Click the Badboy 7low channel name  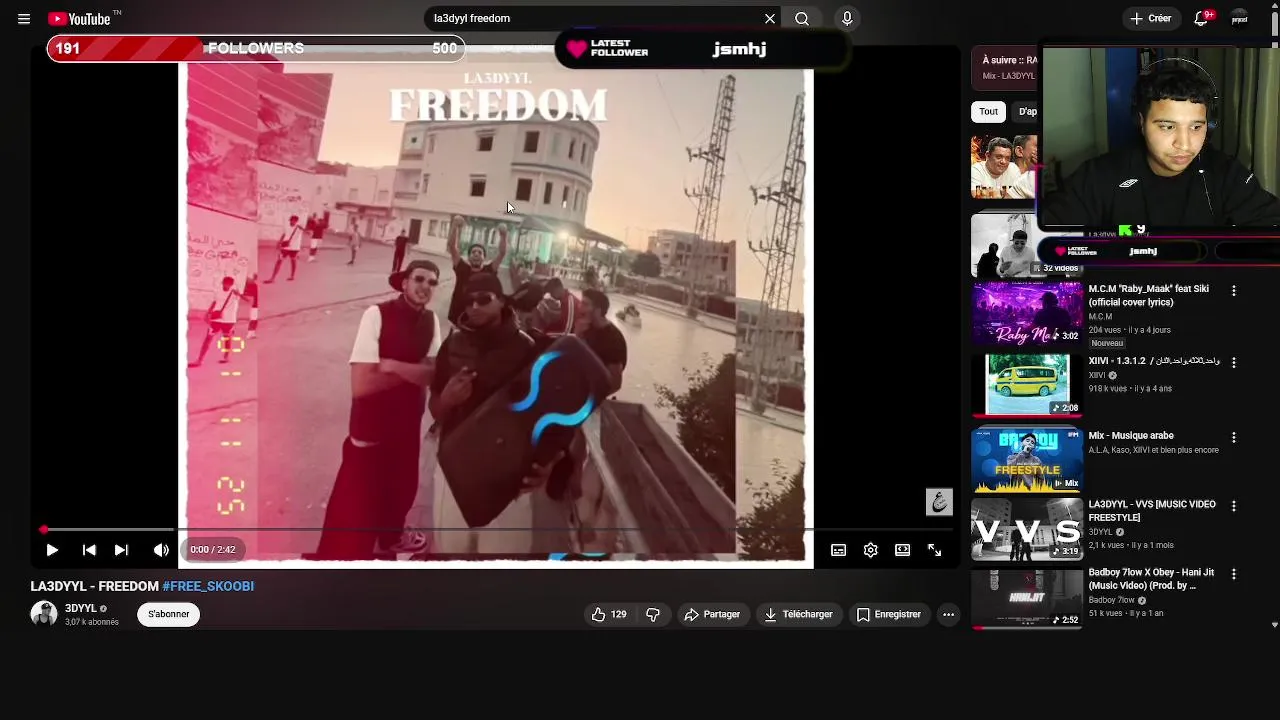[1111, 600]
